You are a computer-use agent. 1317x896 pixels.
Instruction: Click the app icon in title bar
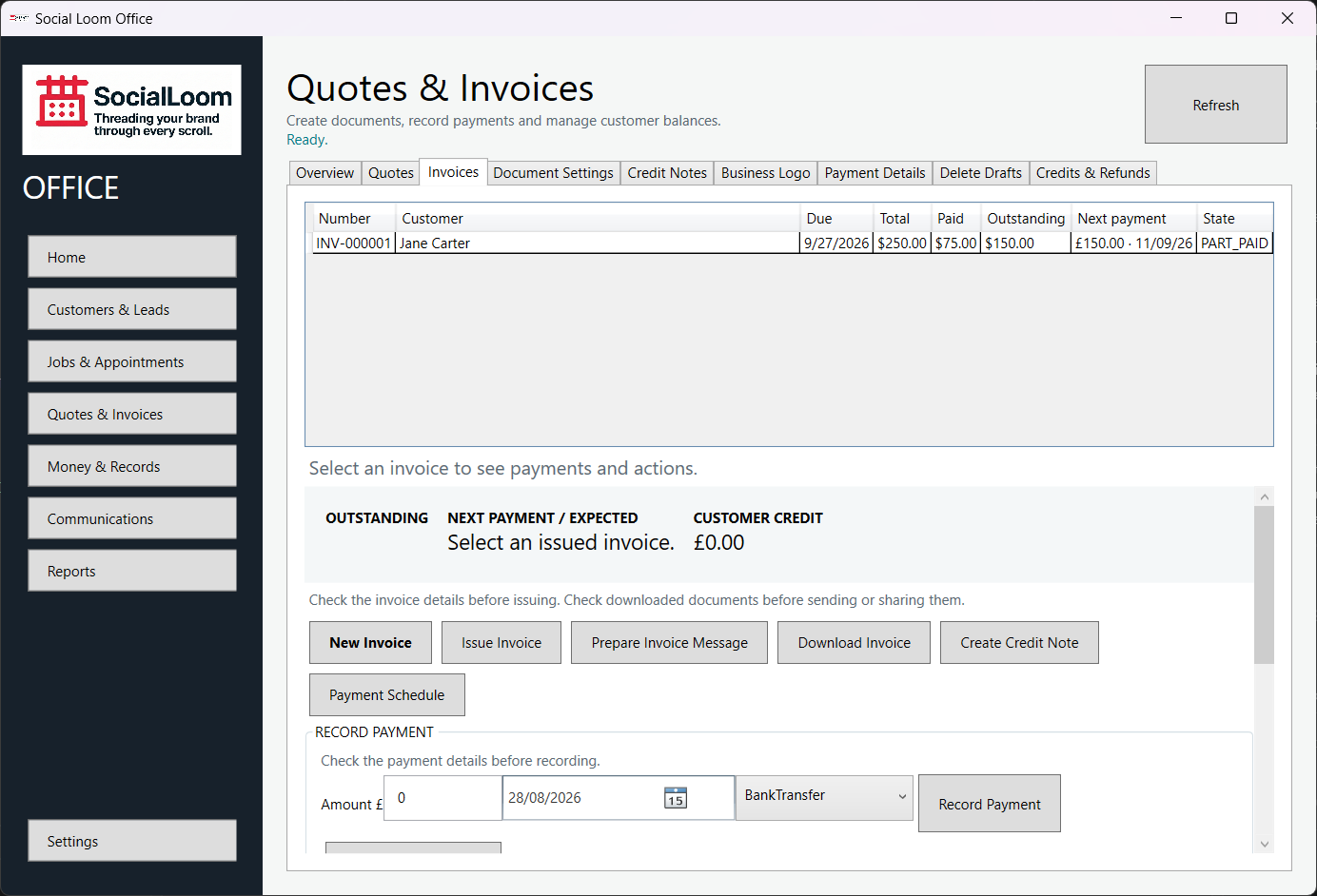click(19, 18)
